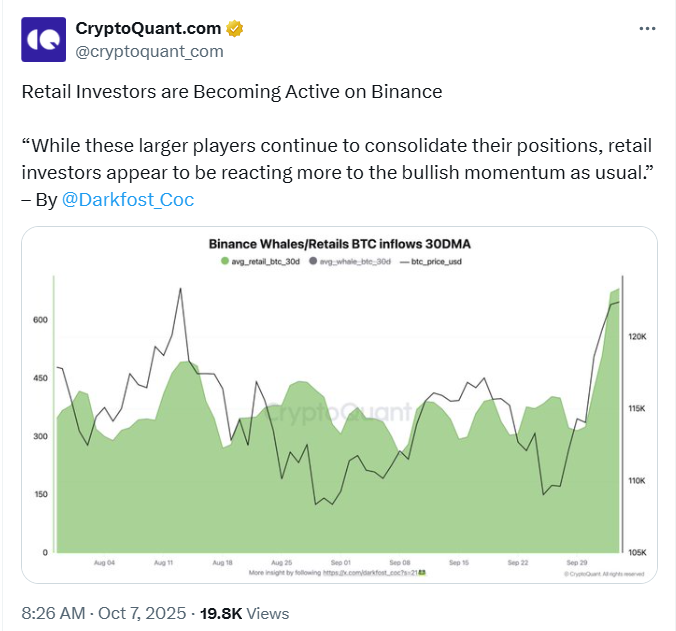Click the green retail legend dot
Image resolution: width=676 pixels, height=631 pixels.
click(x=225, y=262)
